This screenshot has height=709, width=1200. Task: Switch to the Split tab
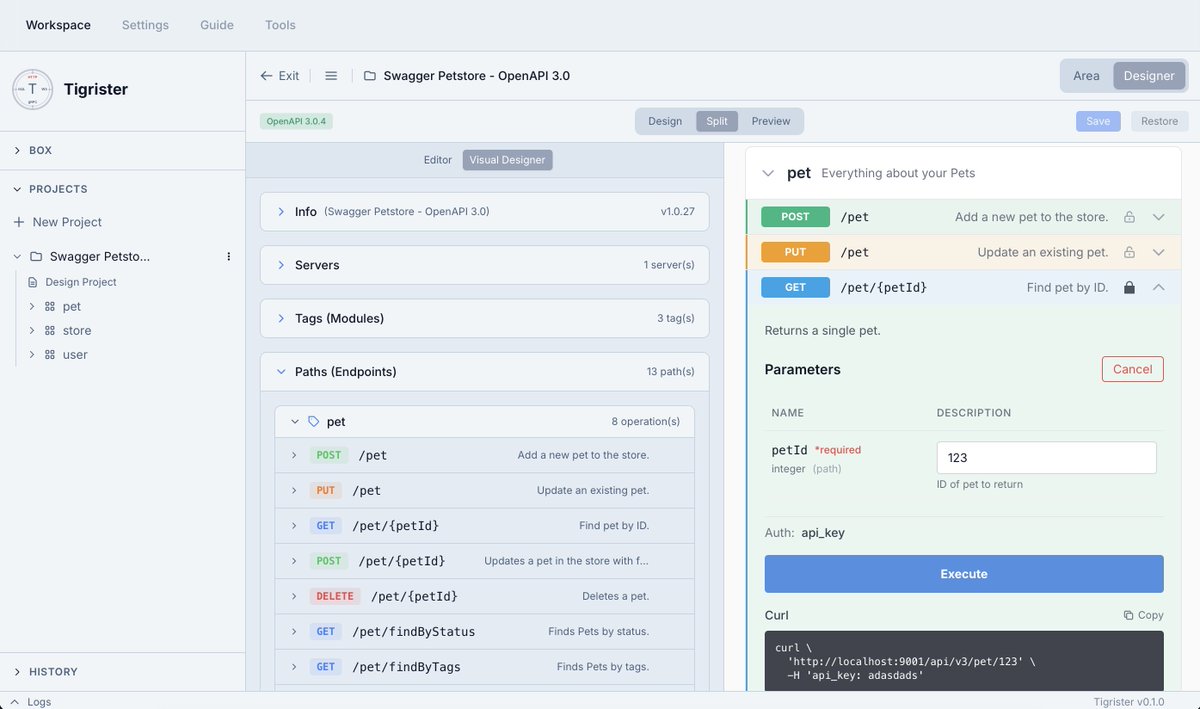point(717,121)
